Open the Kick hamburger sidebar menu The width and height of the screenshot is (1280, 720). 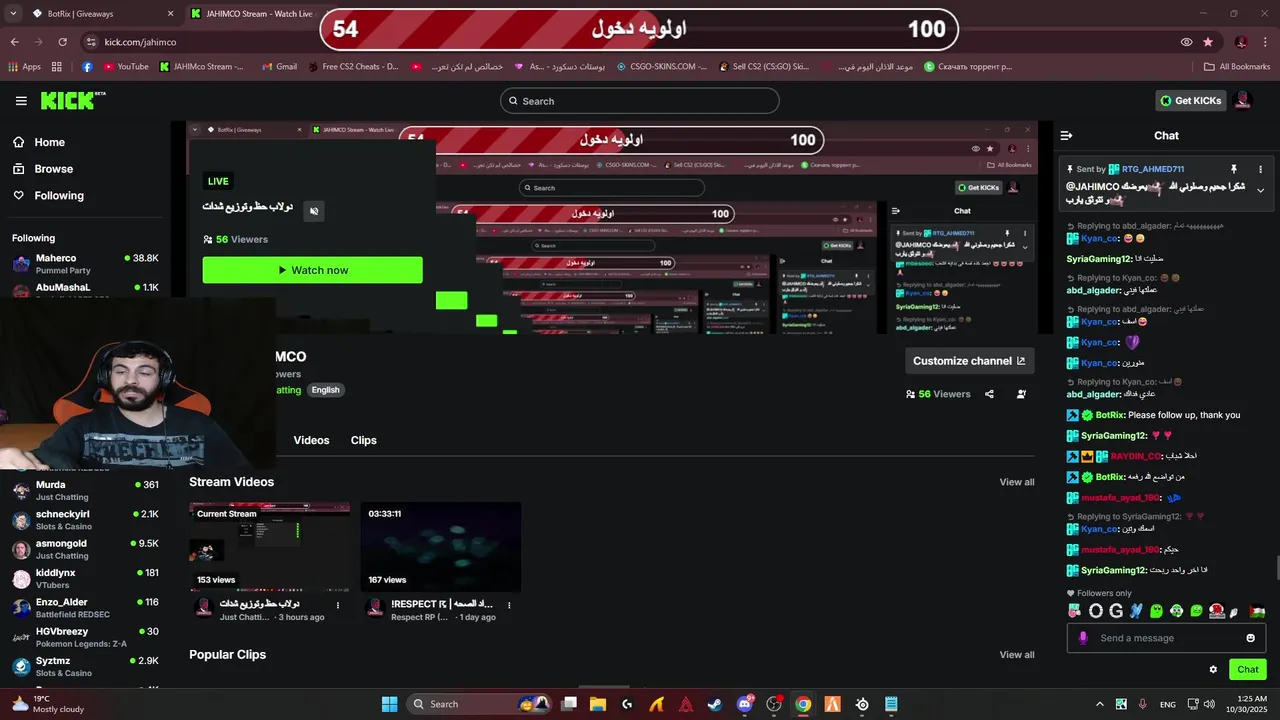click(21, 101)
